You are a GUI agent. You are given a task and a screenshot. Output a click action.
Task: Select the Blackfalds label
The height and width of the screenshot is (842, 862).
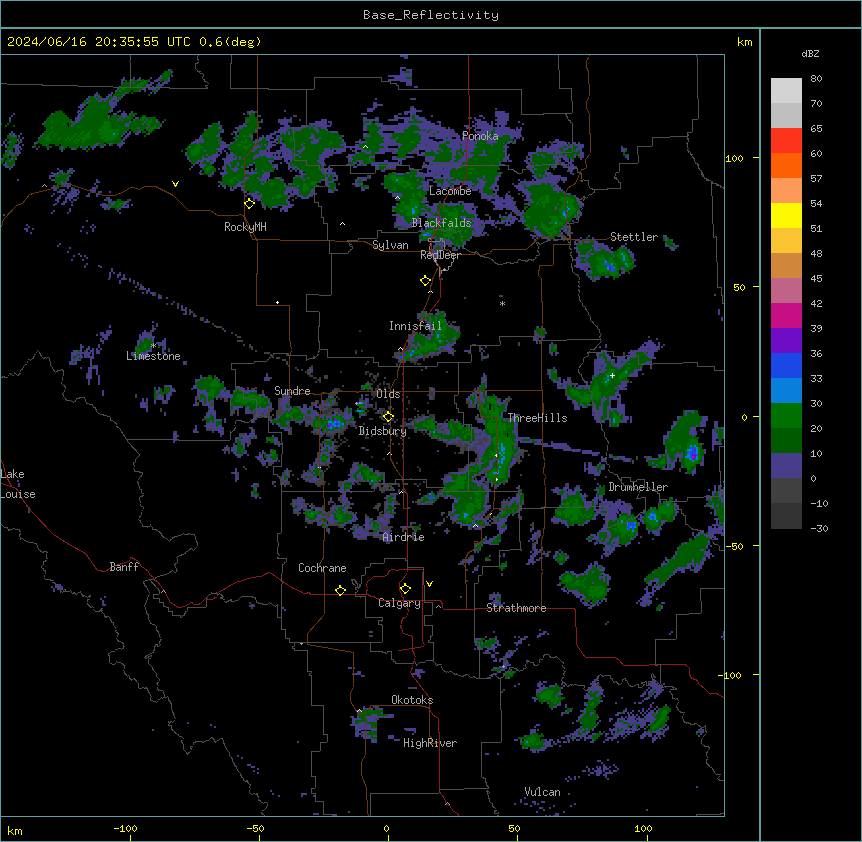coord(441,223)
